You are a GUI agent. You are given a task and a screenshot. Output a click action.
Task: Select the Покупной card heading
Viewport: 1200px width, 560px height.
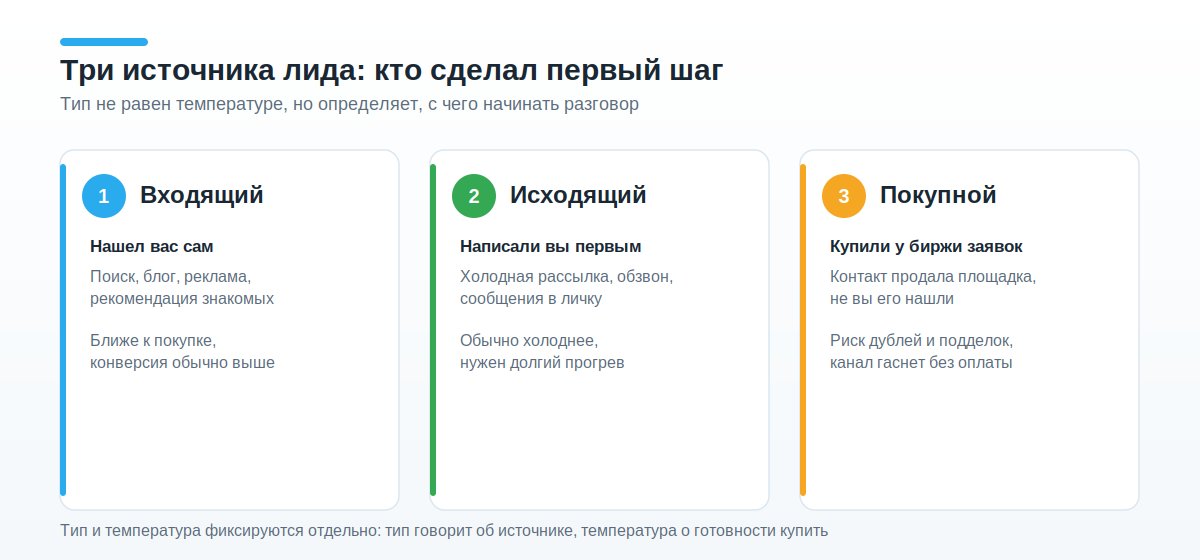coord(938,196)
